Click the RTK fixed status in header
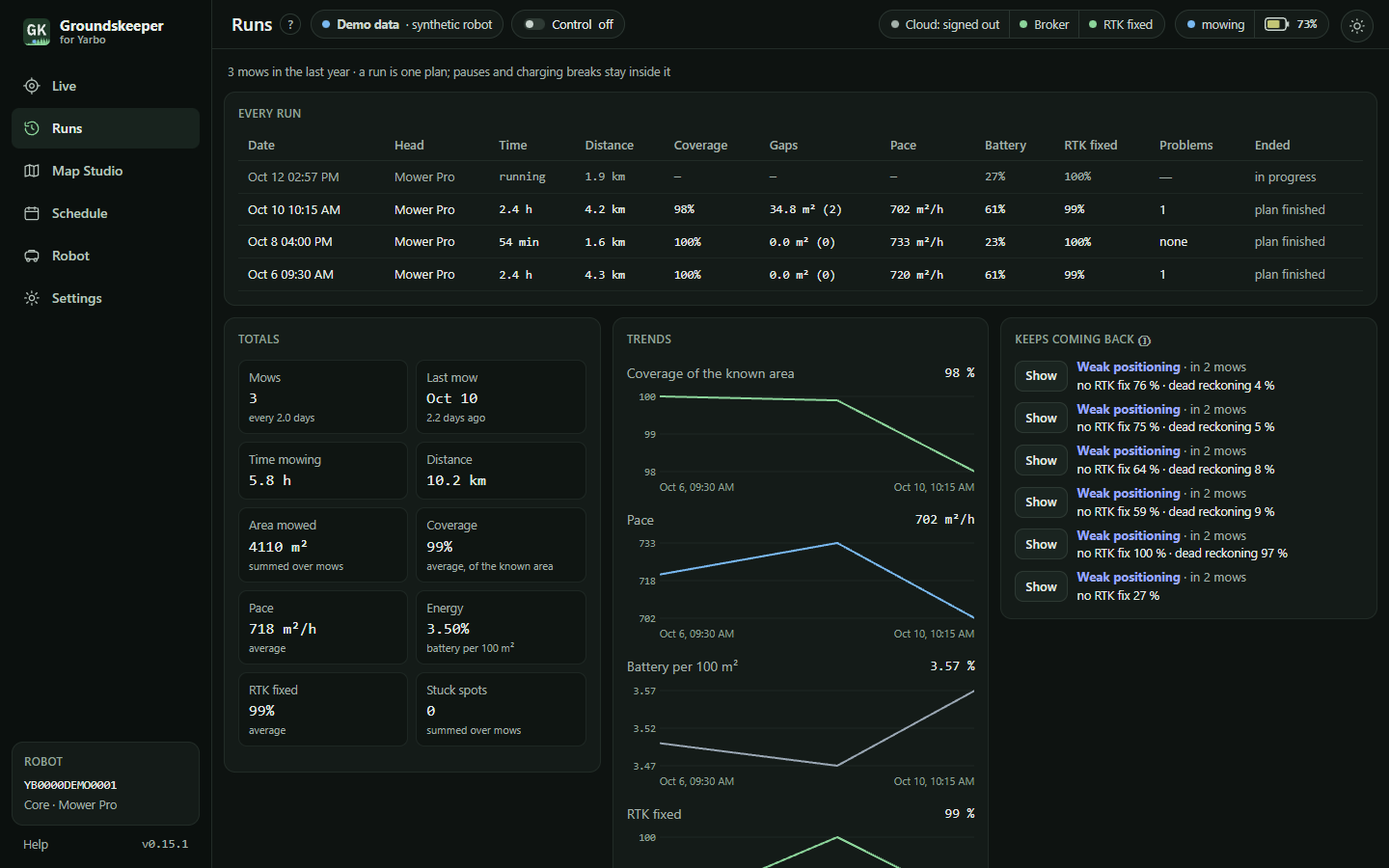This screenshot has width=1389, height=868. pos(1121,25)
